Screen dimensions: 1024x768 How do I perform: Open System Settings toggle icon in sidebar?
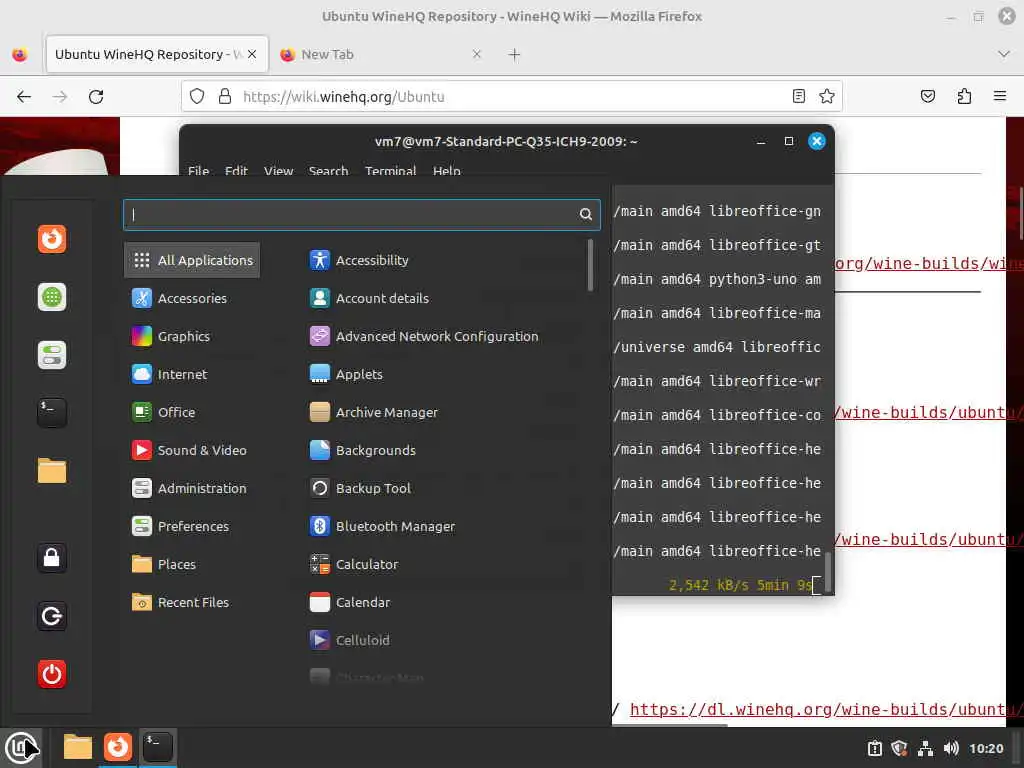[x=52, y=355]
